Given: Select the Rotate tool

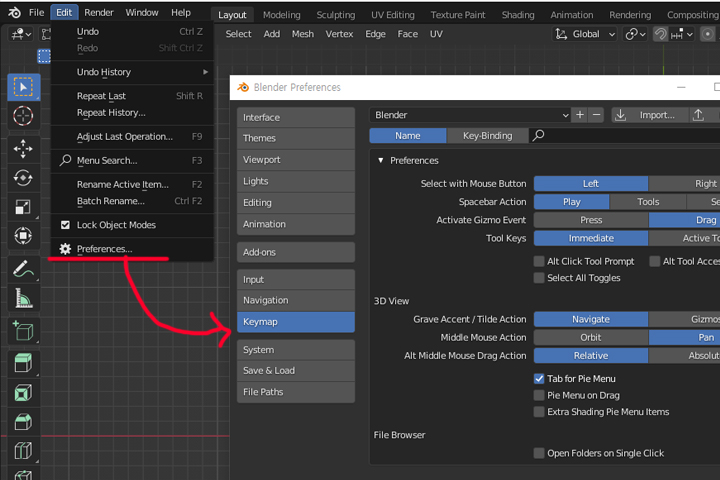Looking at the screenshot, I should click(23, 178).
